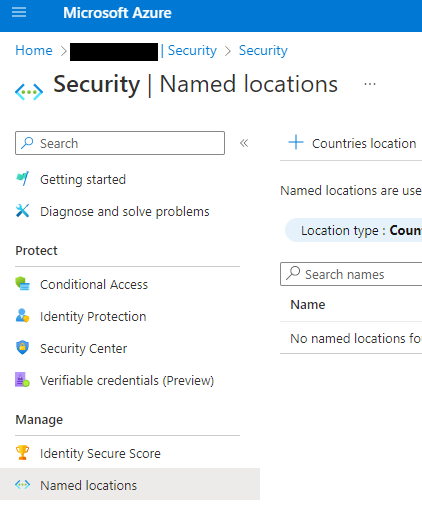Click the 'Named locations are use' description text
This screenshot has width=422, height=505.
pos(351,190)
